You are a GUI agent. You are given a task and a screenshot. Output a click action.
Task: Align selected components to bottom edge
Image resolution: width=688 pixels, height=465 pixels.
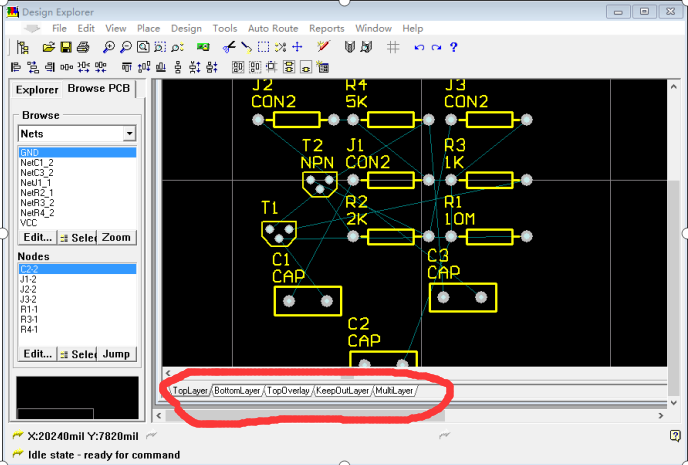tap(161, 67)
